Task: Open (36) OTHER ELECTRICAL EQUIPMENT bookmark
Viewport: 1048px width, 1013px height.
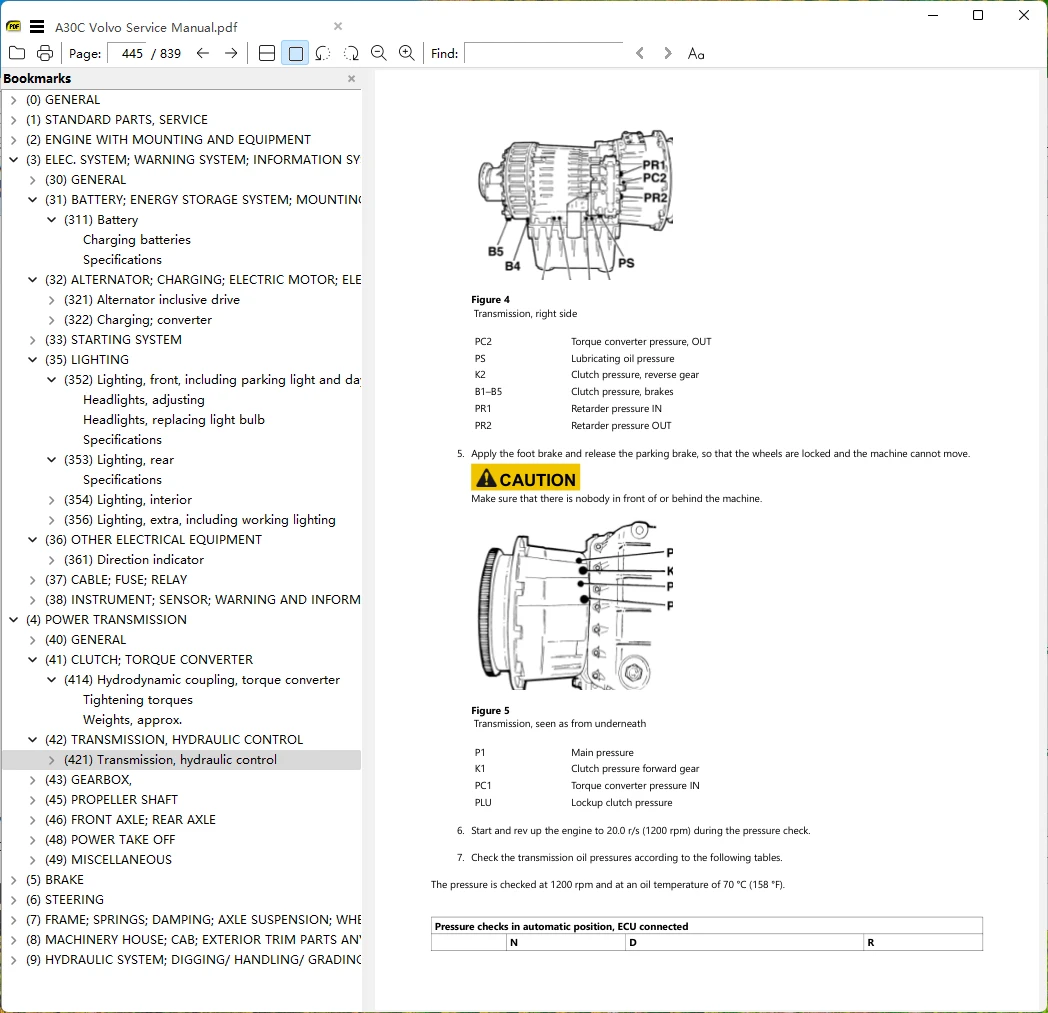Action: coord(154,540)
